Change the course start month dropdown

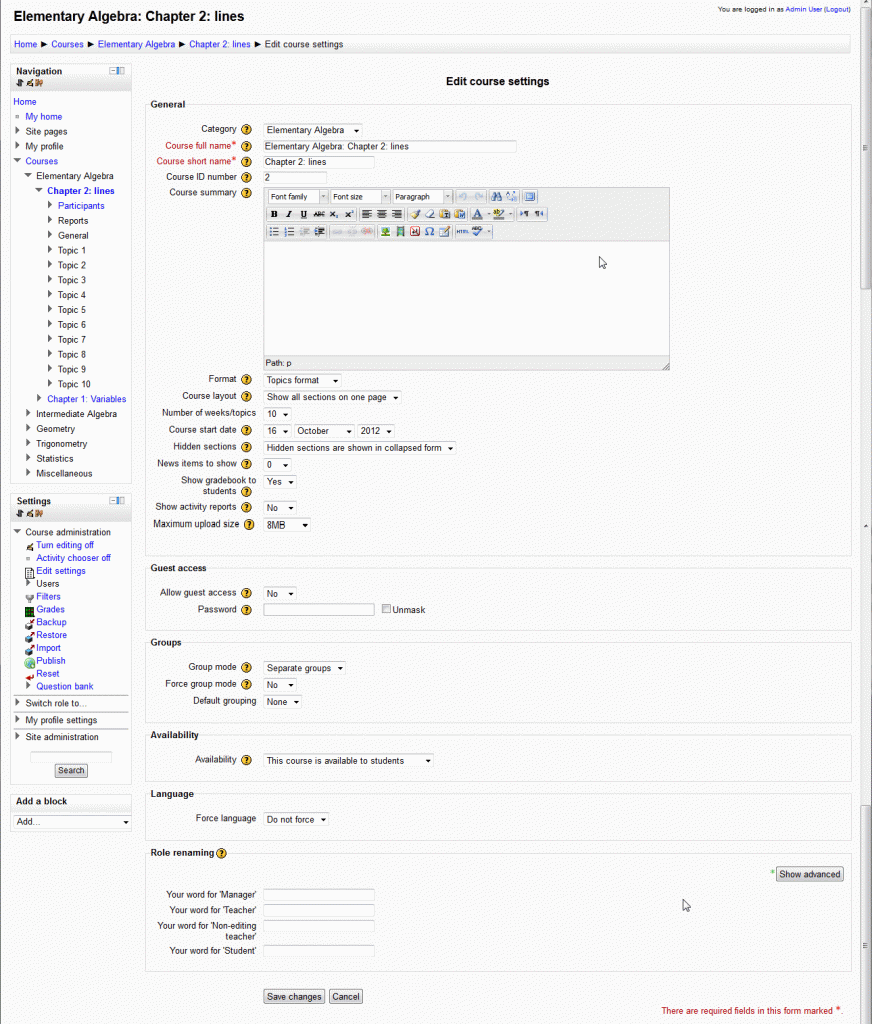point(324,431)
